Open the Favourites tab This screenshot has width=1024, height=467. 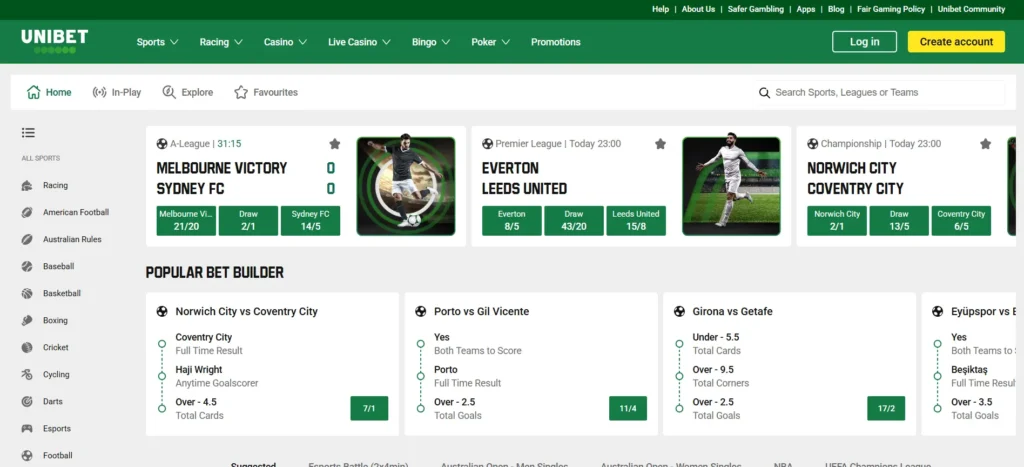(266, 92)
